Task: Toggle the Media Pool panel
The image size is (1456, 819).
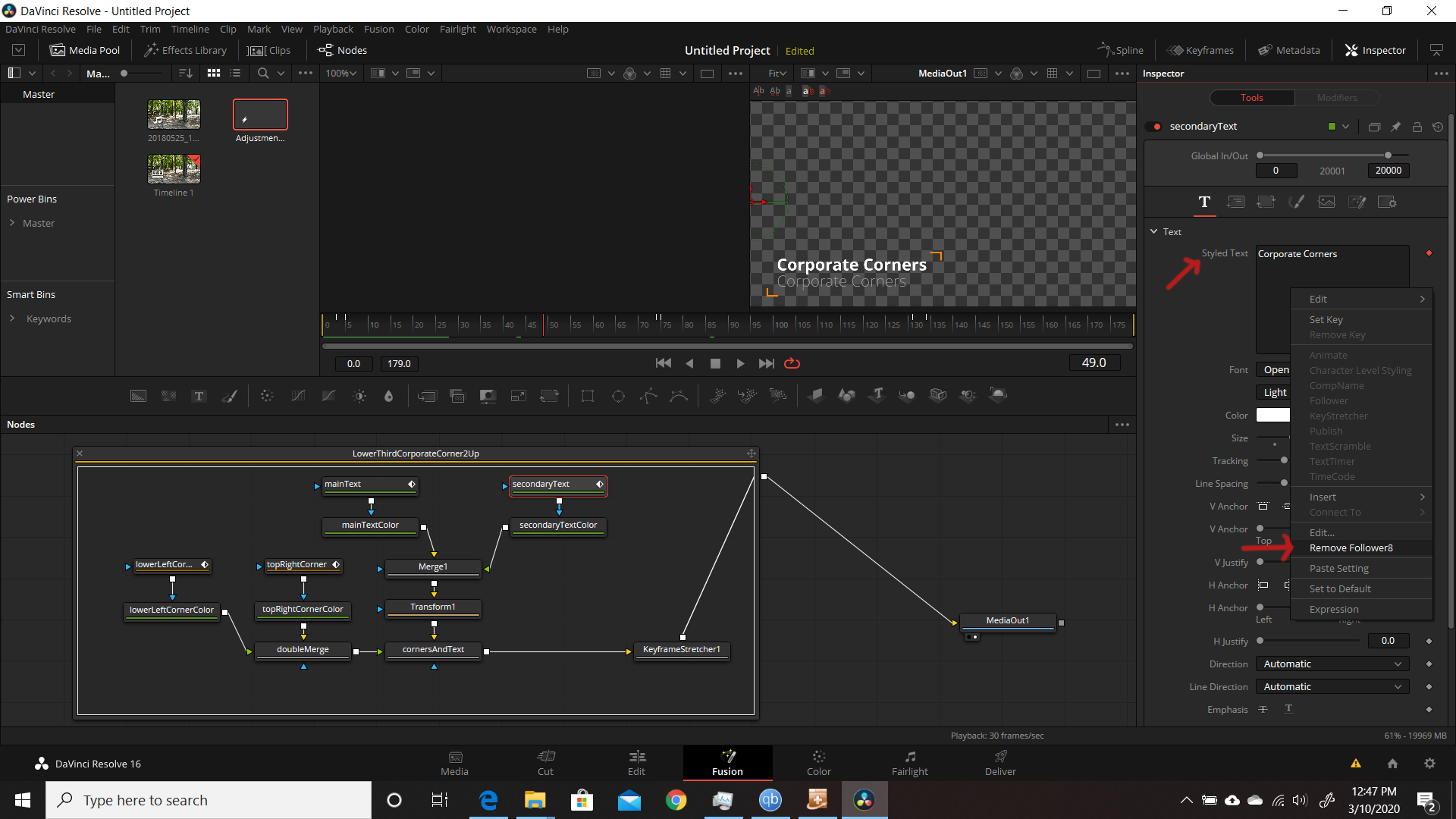Action: coord(85,50)
